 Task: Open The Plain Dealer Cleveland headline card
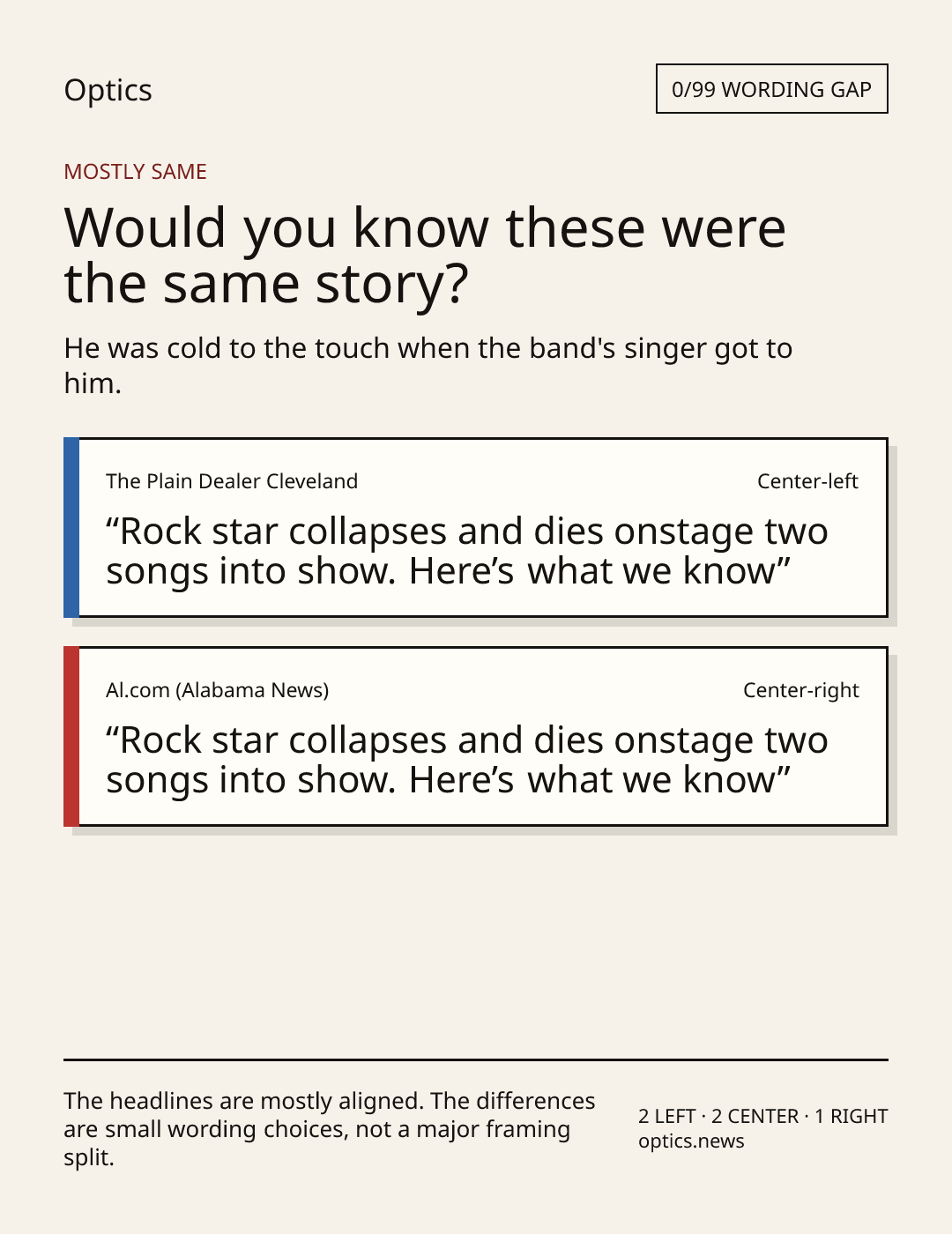coord(475,527)
